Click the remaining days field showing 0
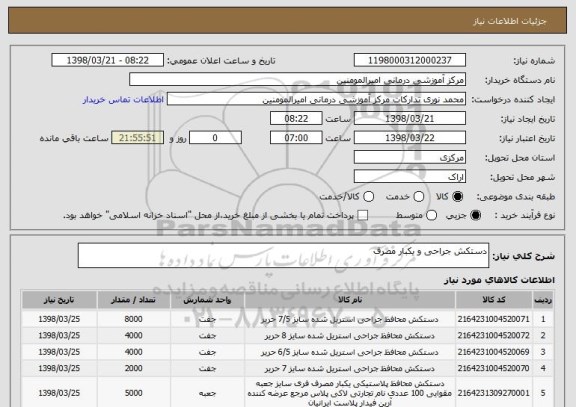This screenshot has height=407, width=576. pos(215,138)
